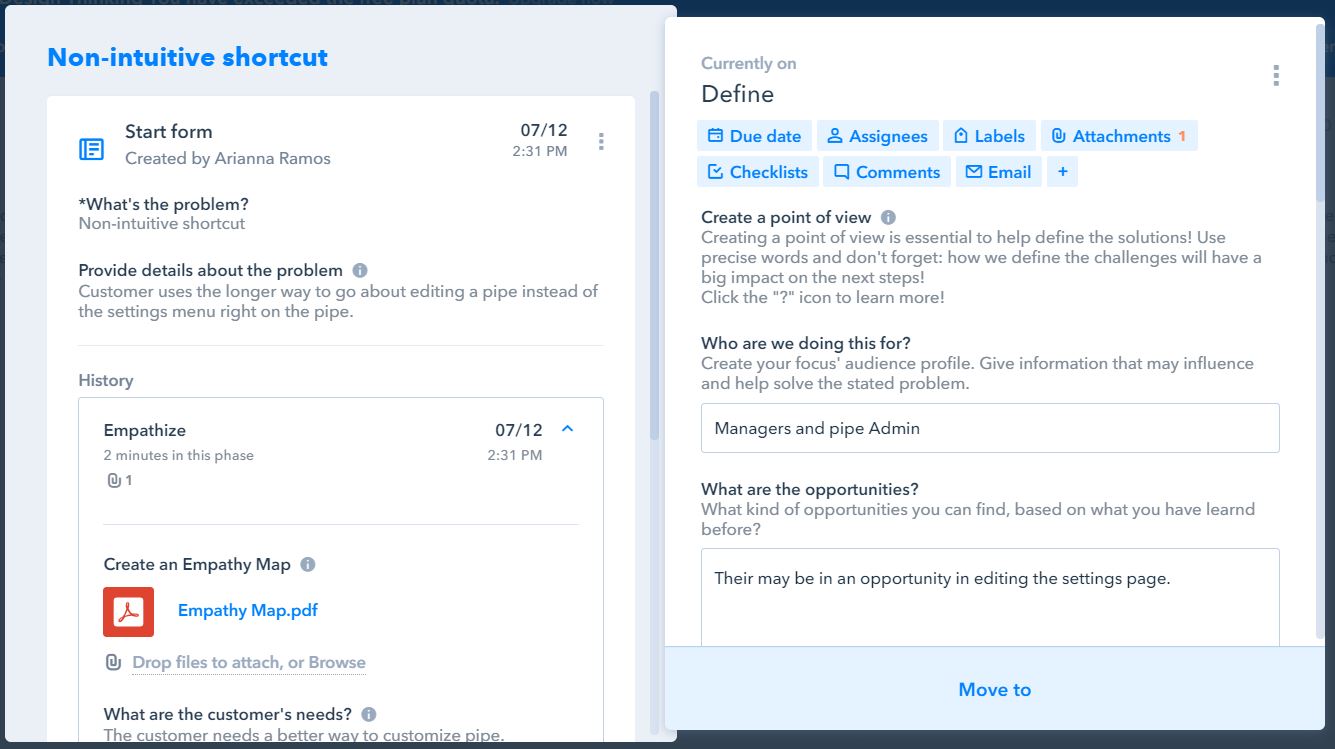Screen dimensions: 1335x749
Task: Click info icon beside Create a point of view
Action: click(888, 217)
